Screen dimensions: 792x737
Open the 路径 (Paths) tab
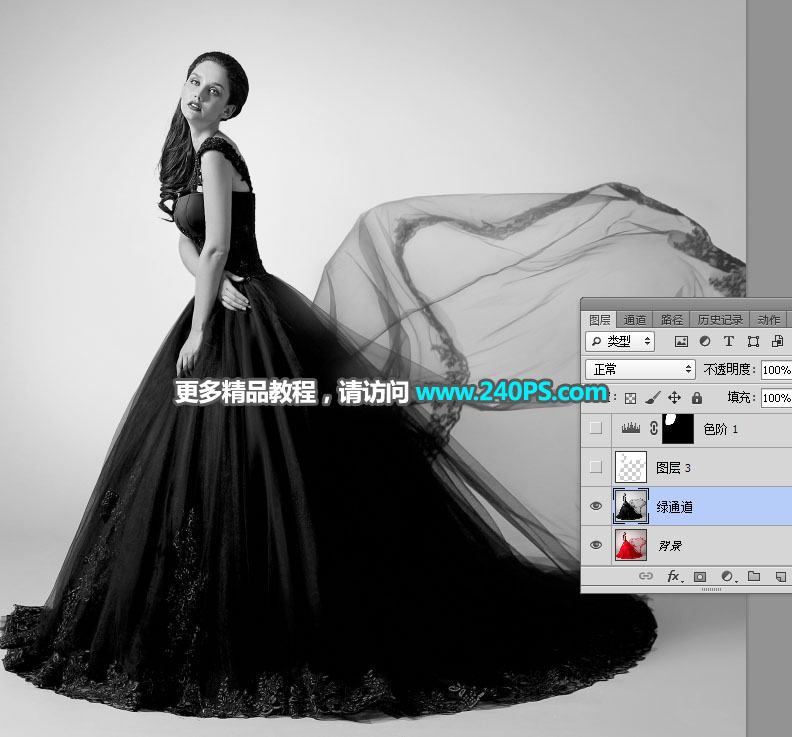pos(671,320)
